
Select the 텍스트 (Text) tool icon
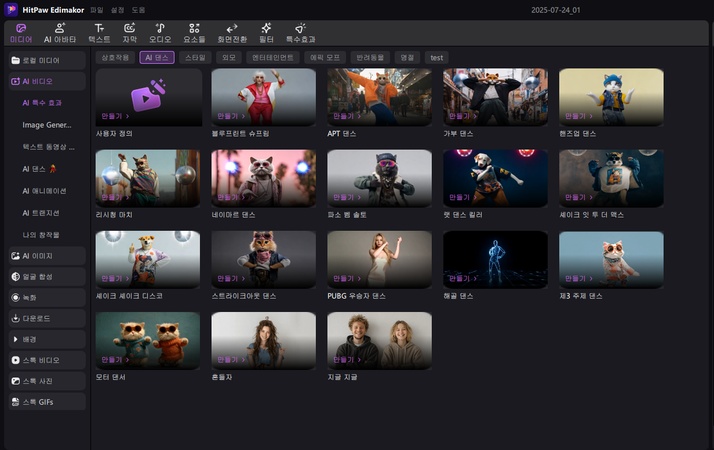pyautogui.click(x=99, y=28)
